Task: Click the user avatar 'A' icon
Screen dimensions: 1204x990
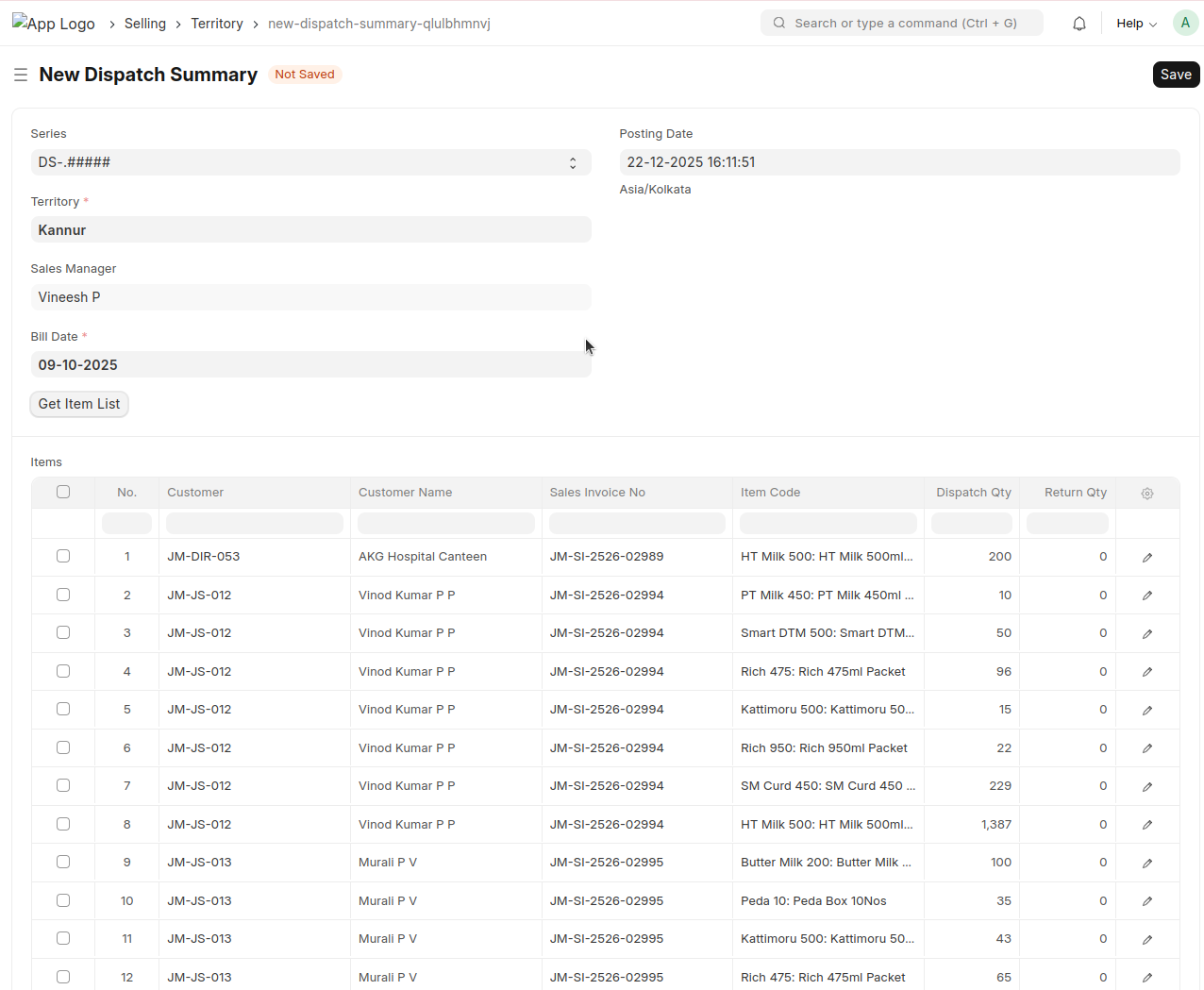Action: click(x=1185, y=24)
